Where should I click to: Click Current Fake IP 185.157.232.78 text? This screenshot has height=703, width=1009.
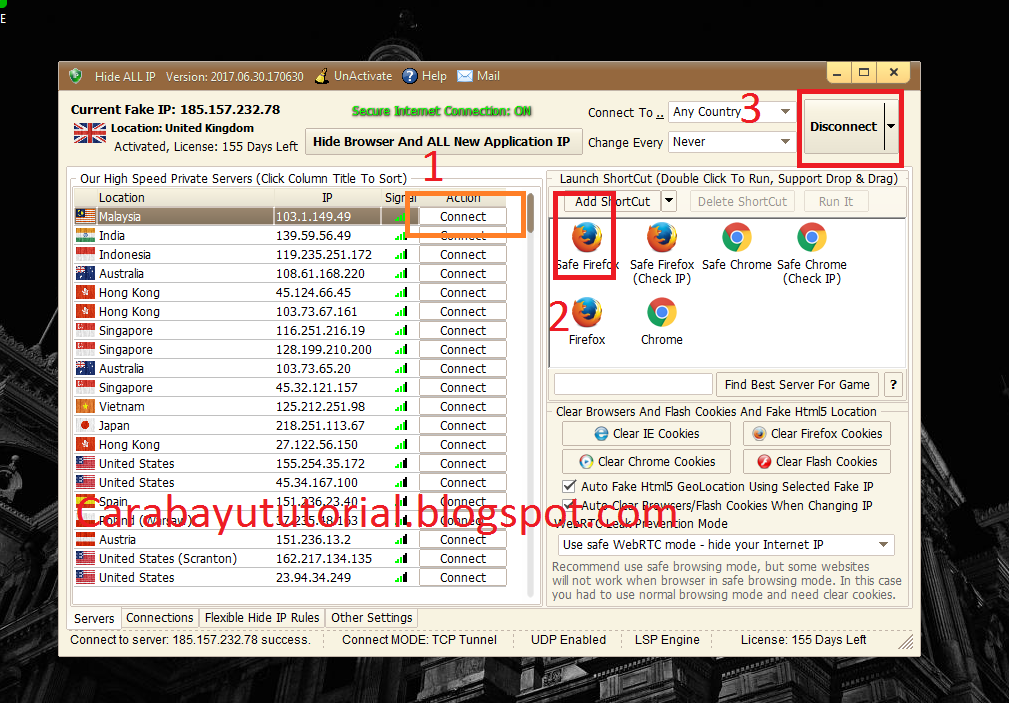(x=175, y=109)
